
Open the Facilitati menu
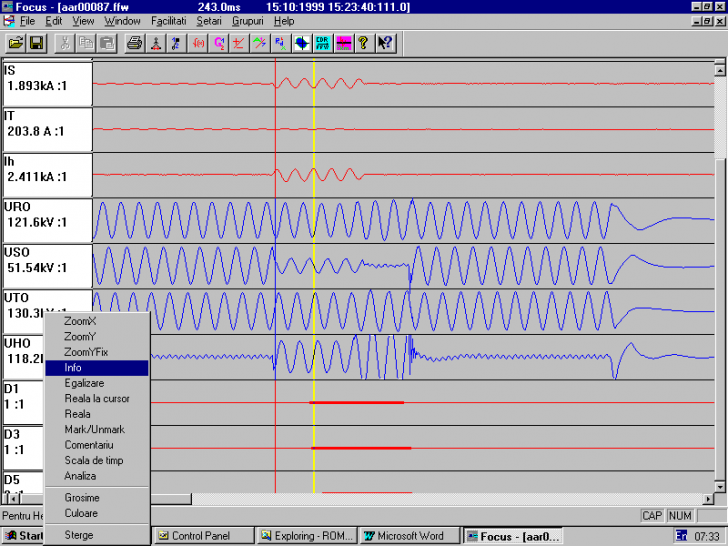point(168,21)
